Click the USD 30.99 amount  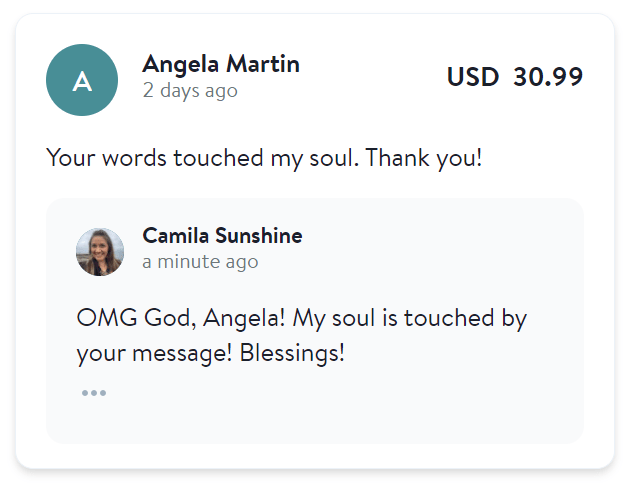[515, 77]
